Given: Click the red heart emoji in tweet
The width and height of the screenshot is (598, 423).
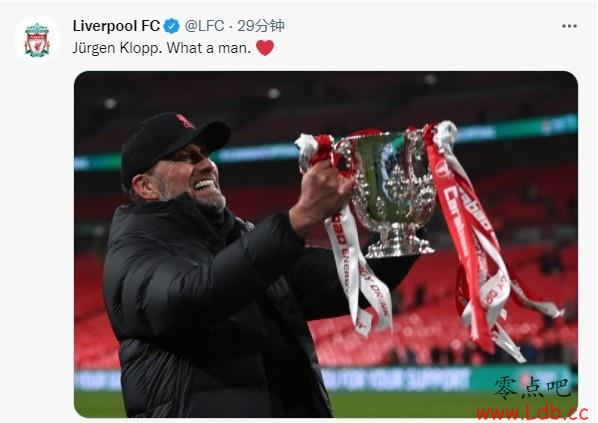Looking at the screenshot, I should [x=265, y=48].
